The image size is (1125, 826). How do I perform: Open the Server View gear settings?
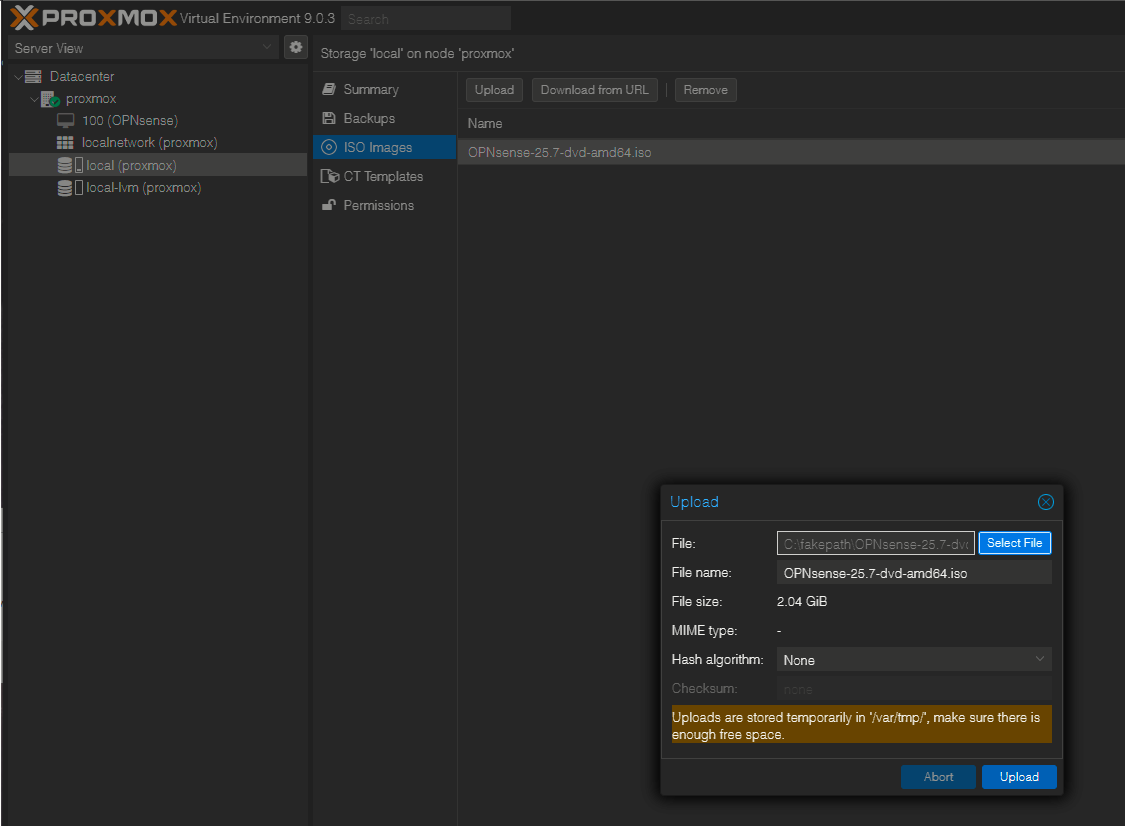tap(296, 47)
